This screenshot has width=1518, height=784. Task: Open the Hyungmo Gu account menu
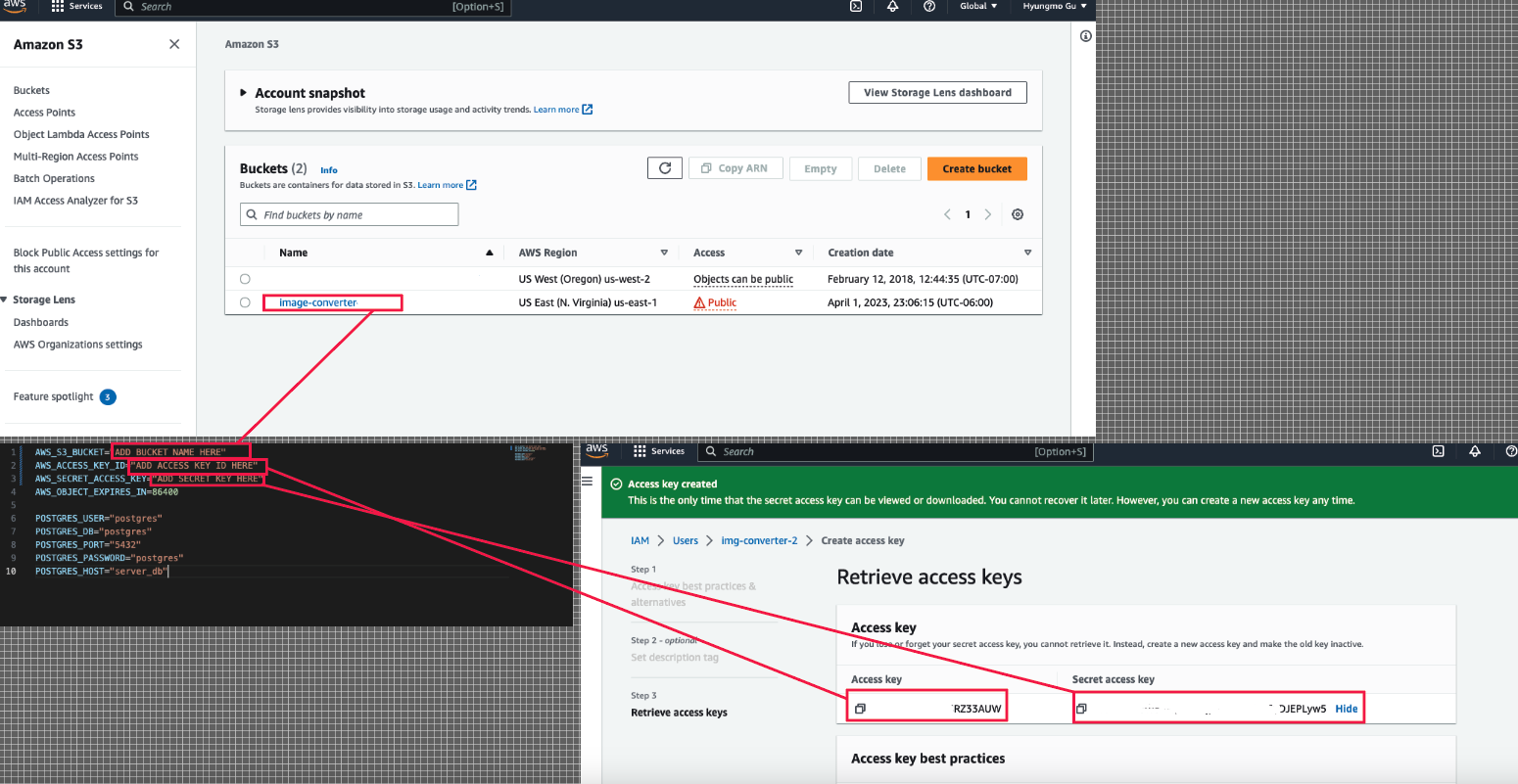pos(1054,8)
